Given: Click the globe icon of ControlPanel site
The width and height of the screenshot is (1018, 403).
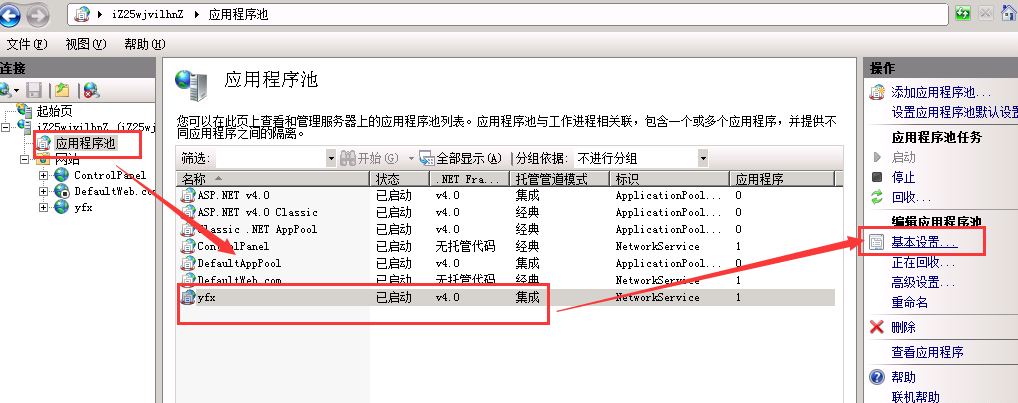Looking at the screenshot, I should tap(62, 175).
